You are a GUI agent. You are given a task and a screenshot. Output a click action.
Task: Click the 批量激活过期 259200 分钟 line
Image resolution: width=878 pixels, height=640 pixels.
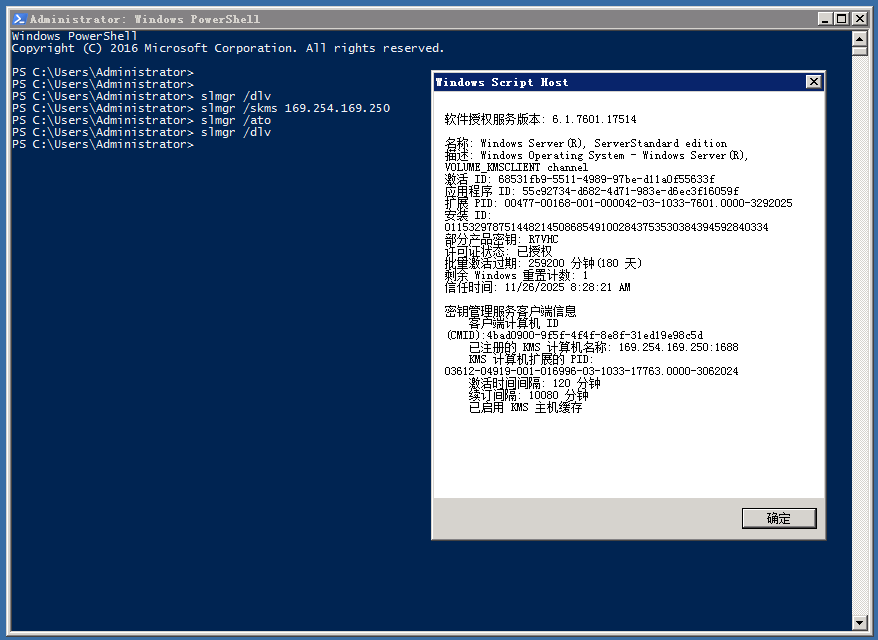[x=543, y=263]
